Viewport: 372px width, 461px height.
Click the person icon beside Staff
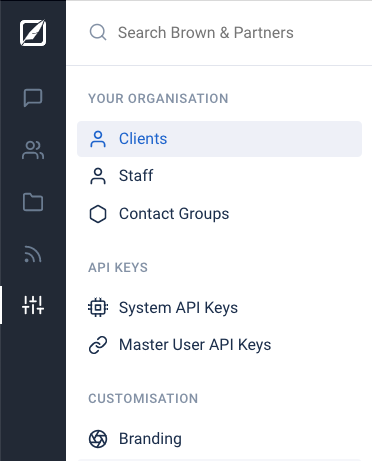pos(98,176)
